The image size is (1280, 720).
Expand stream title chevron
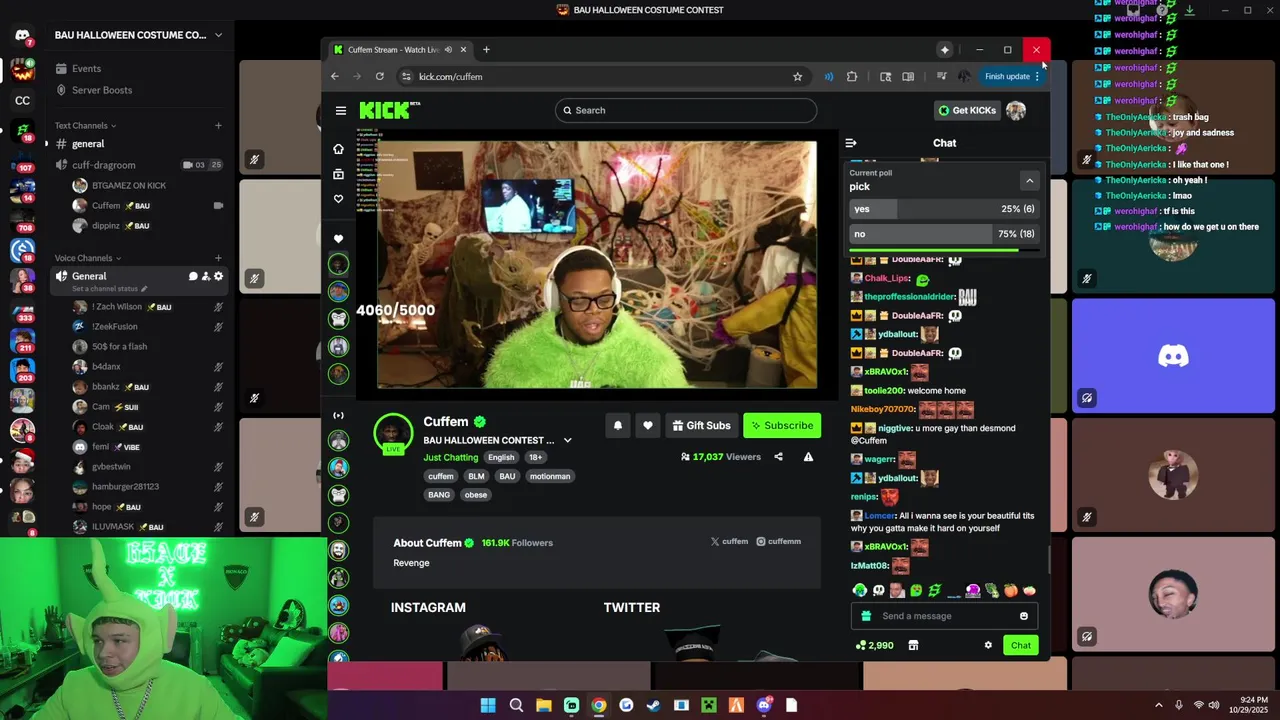click(x=567, y=440)
